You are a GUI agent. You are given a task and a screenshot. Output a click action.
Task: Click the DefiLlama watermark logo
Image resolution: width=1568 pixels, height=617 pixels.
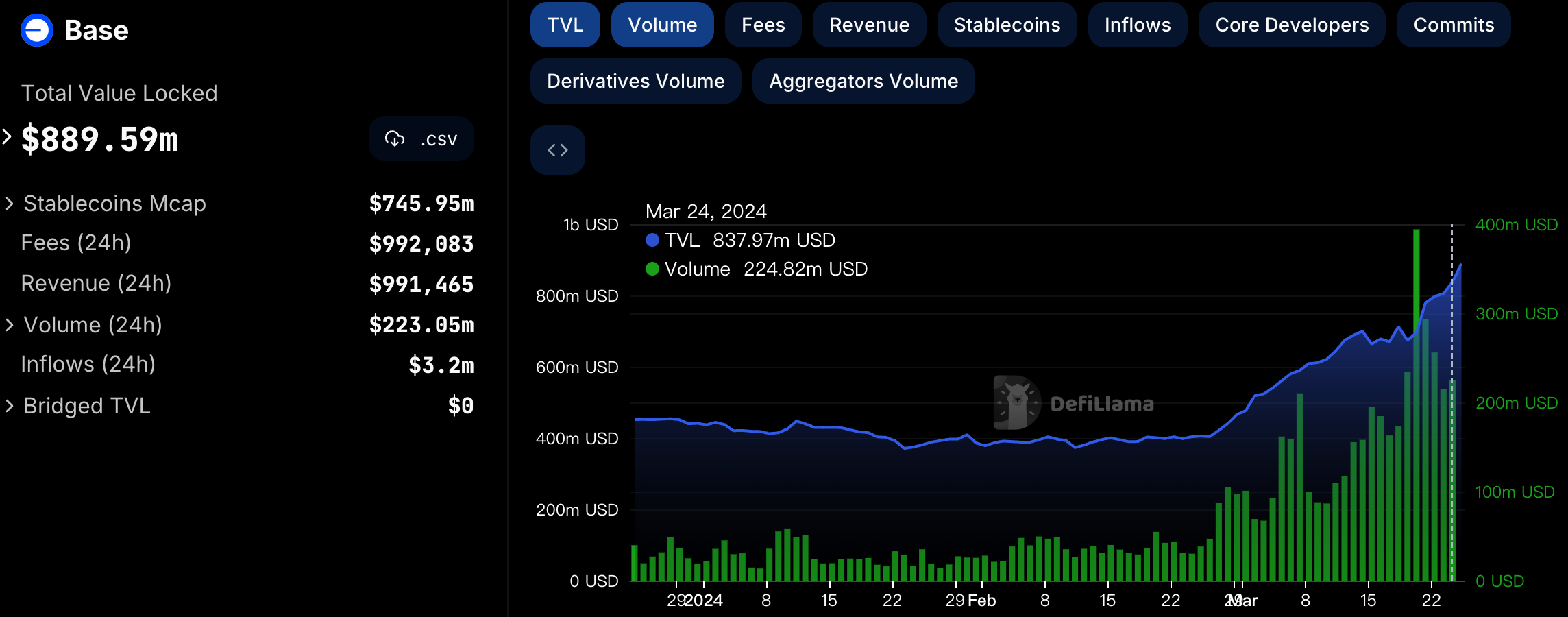(x=1017, y=403)
